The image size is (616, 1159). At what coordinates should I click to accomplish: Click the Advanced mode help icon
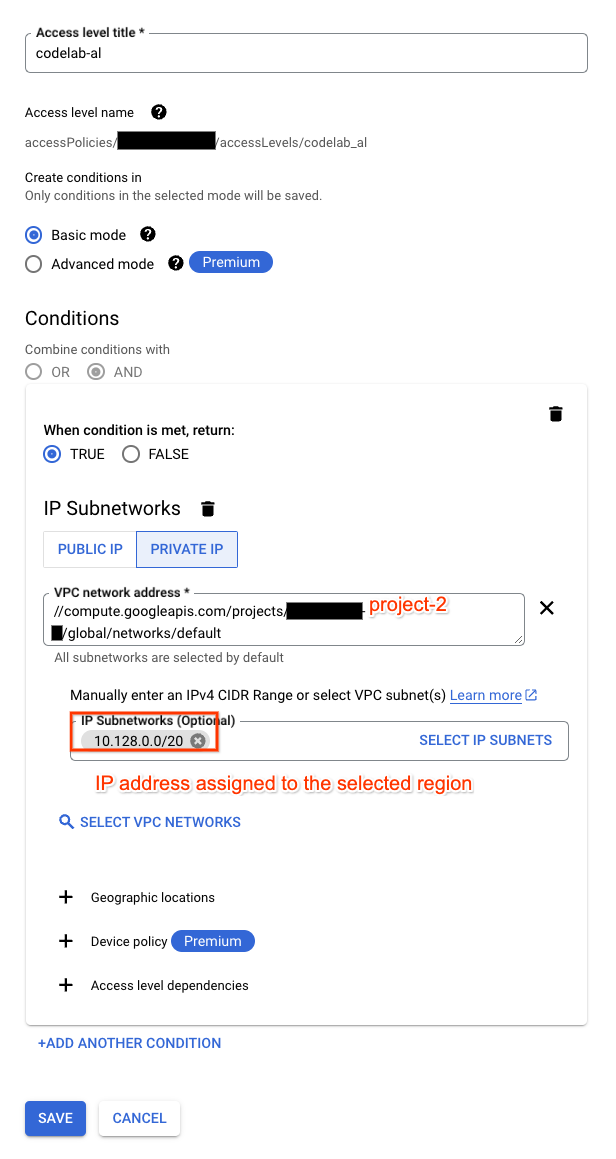coord(177,263)
